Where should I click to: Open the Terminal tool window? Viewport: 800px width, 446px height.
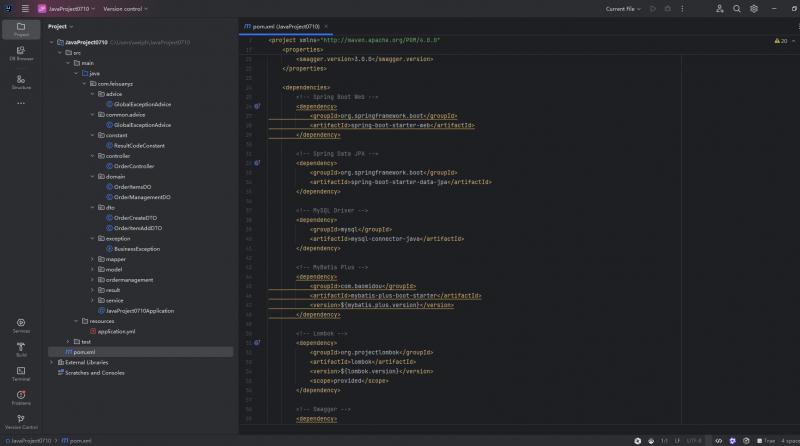click(x=21, y=373)
